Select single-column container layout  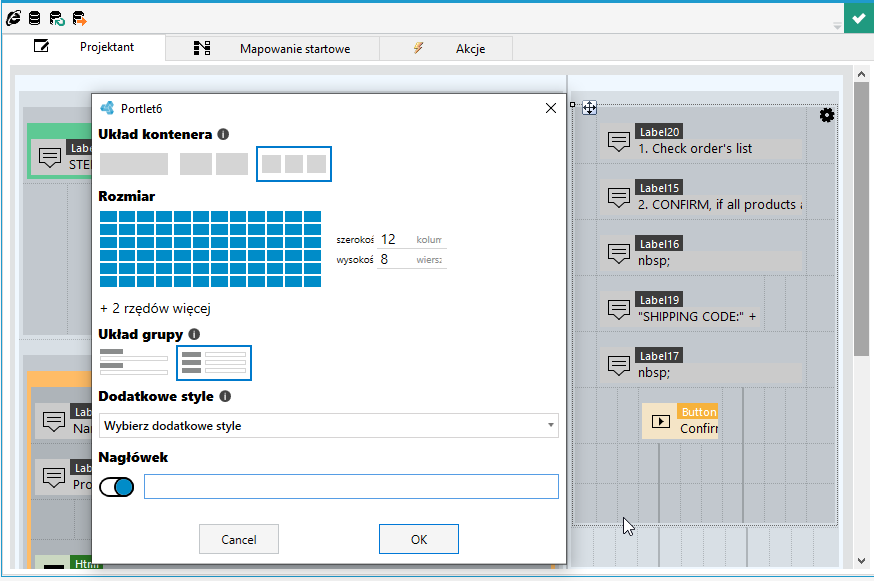[134, 164]
